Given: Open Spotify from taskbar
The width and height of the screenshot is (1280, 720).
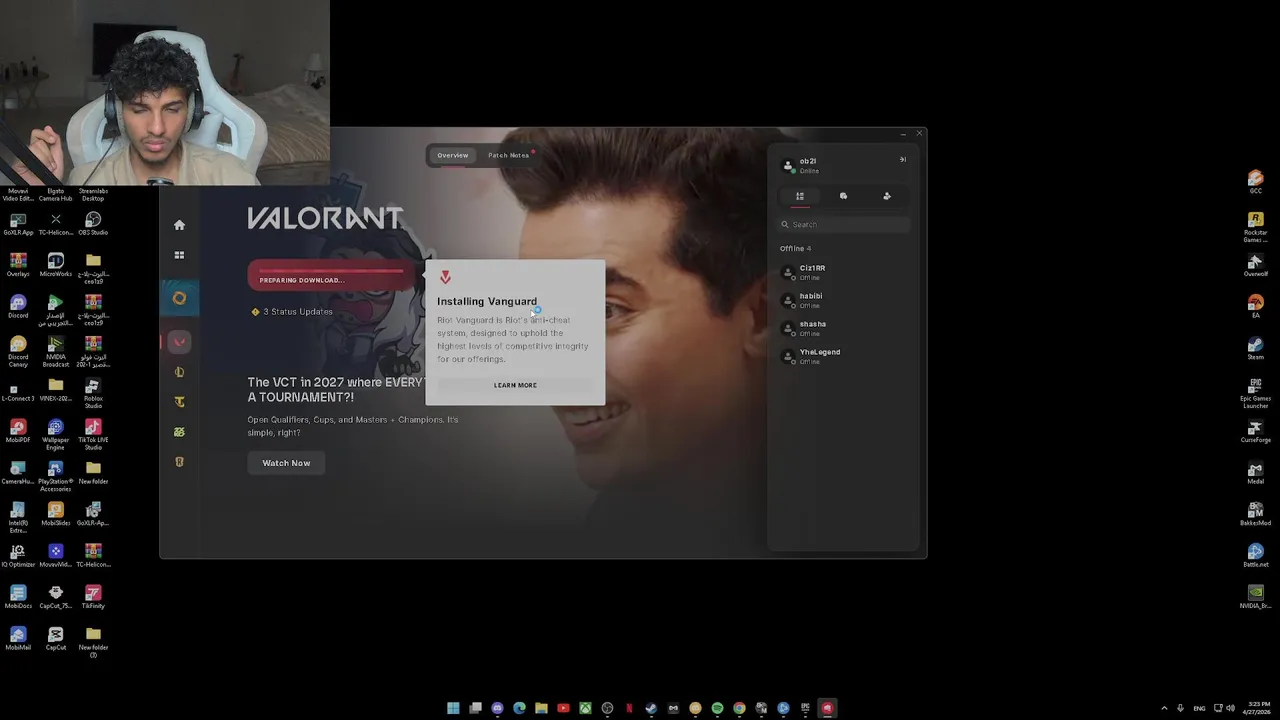Looking at the screenshot, I should coord(717,708).
